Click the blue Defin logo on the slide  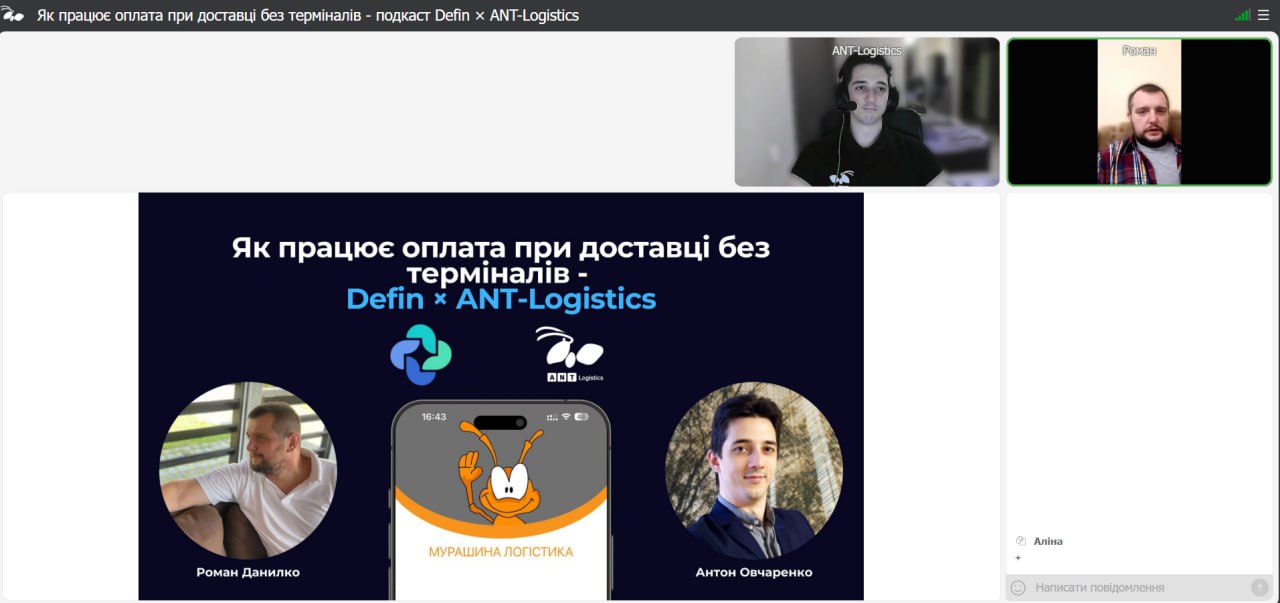pos(420,355)
